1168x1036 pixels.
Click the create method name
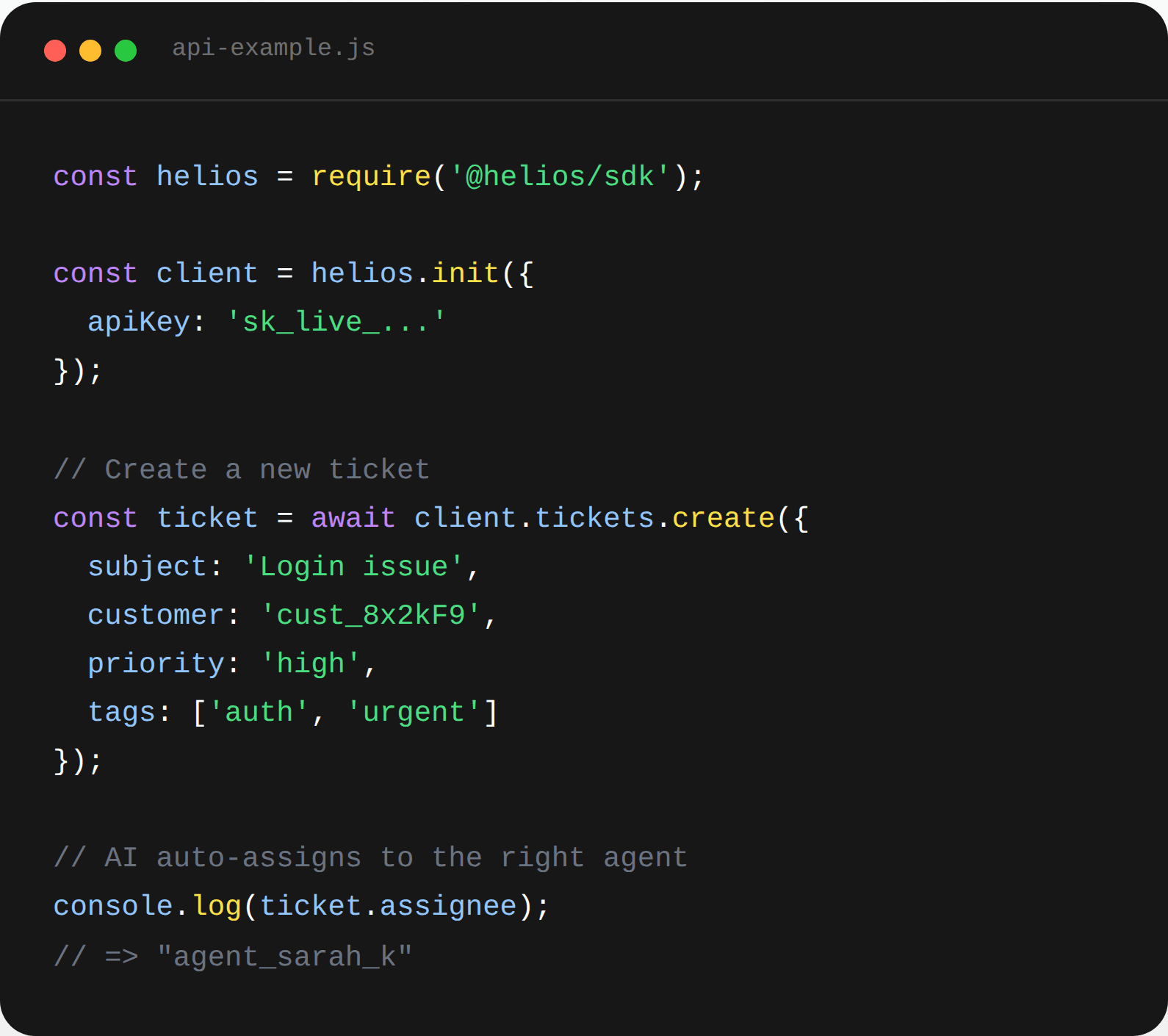click(x=724, y=519)
